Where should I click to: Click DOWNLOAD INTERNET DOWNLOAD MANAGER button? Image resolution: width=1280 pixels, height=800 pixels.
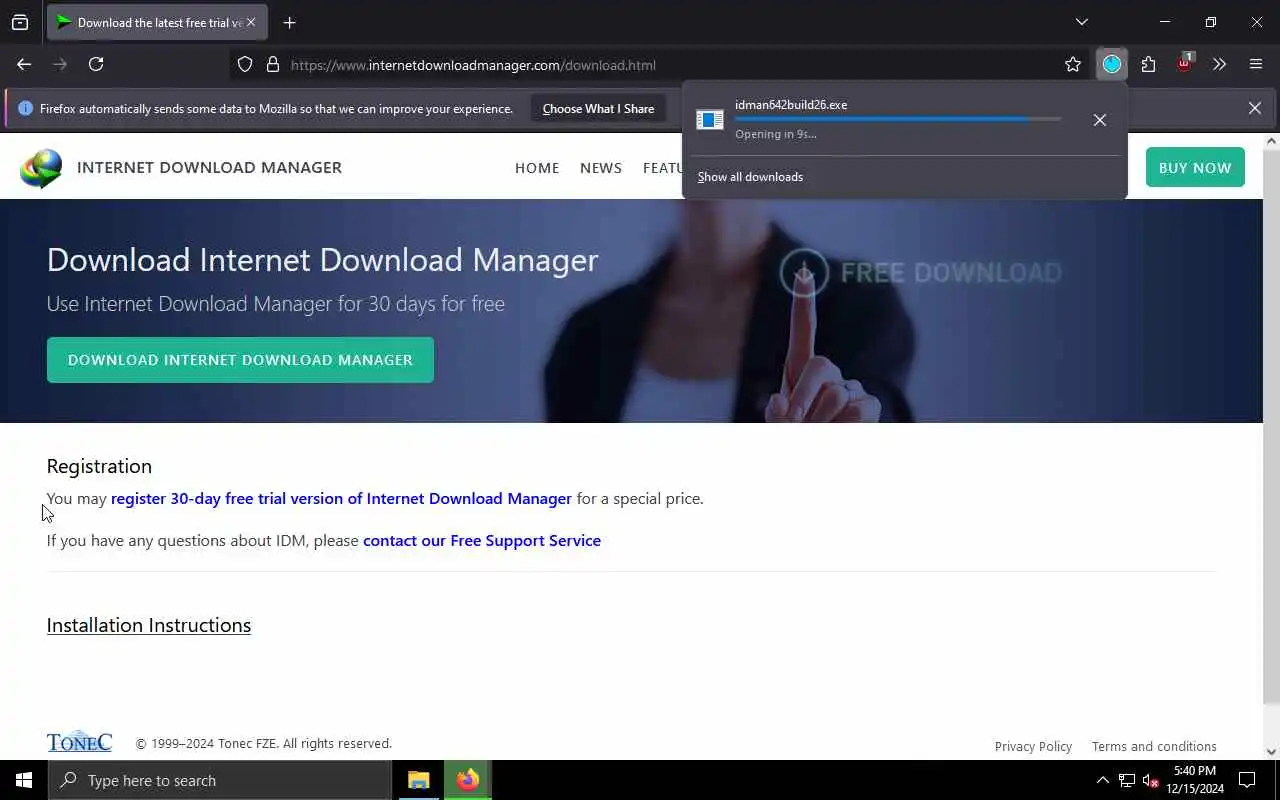point(240,360)
